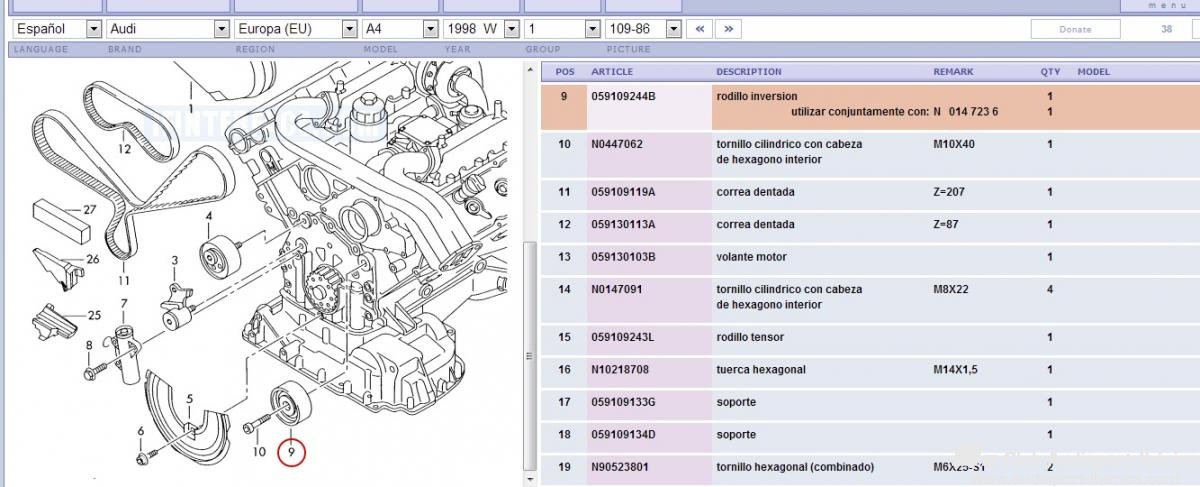Click the 'tuerca hexagonal' description
Image resolution: width=1200 pixels, height=487 pixels.
pos(761,370)
